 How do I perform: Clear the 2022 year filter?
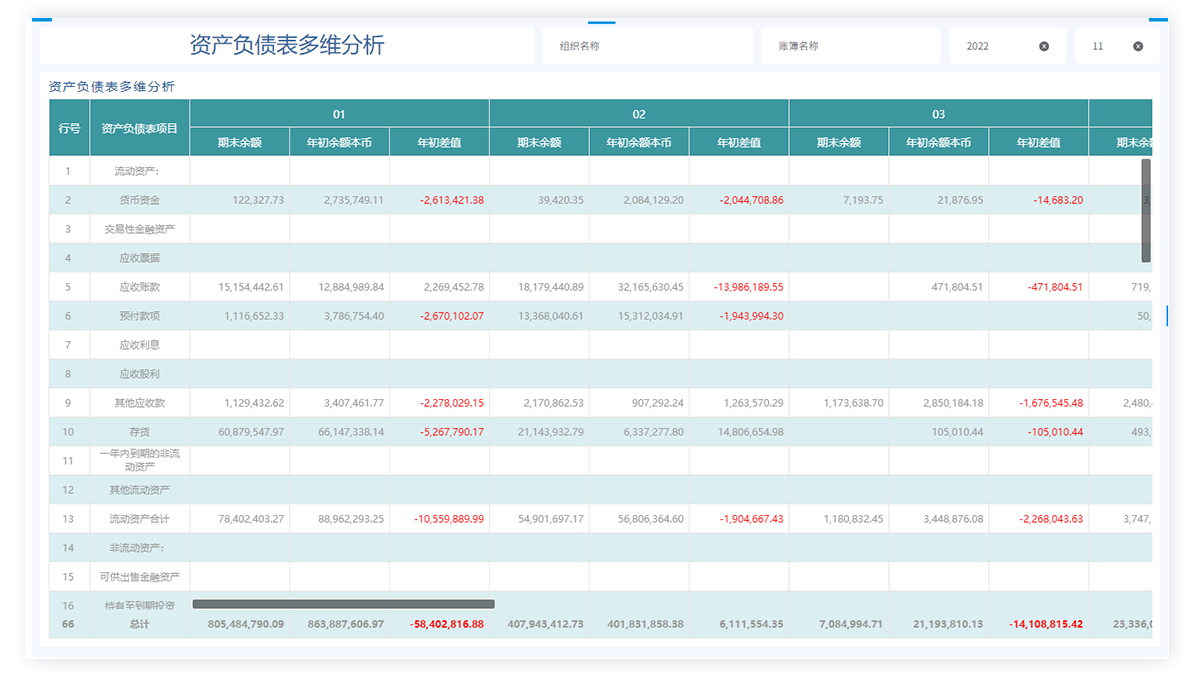click(x=1044, y=46)
